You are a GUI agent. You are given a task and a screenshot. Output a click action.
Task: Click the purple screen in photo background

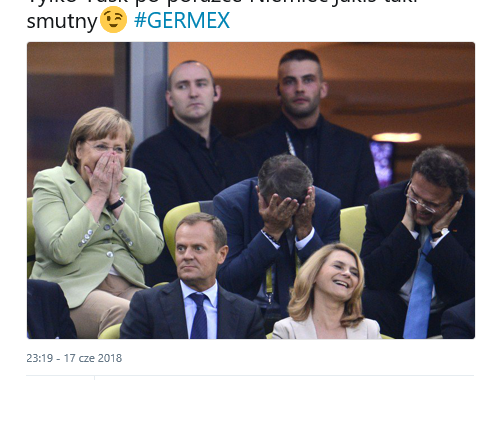[x=382, y=163]
